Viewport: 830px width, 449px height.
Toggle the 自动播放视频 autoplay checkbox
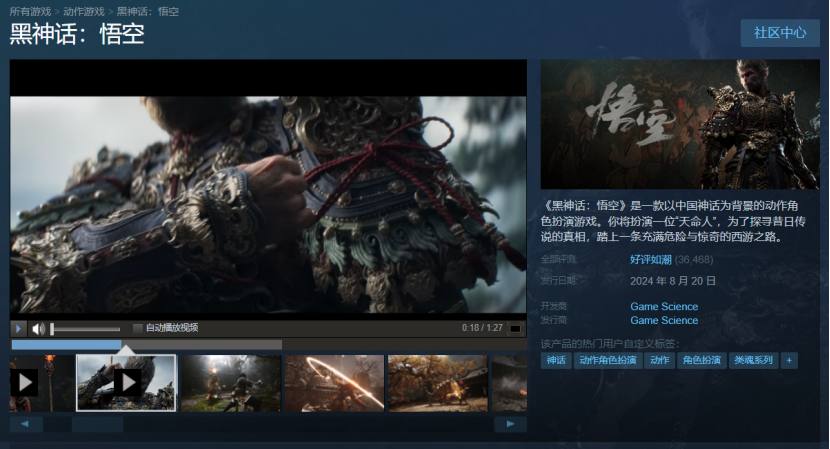[138, 328]
